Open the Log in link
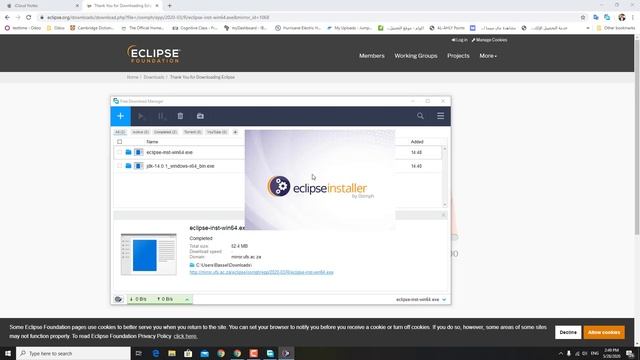Viewport: 640px width, 360px height. pyautogui.click(x=460, y=40)
